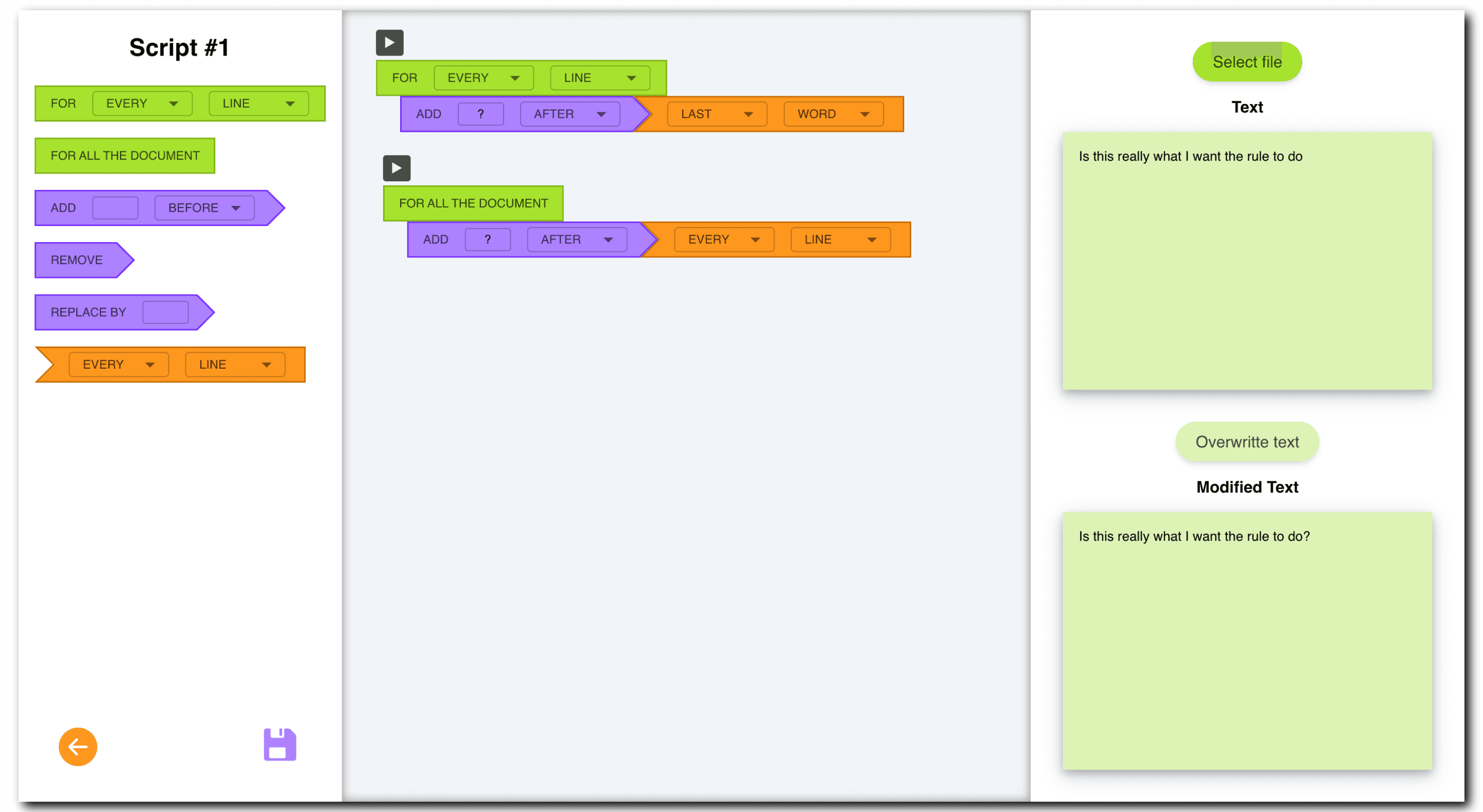Click the Modified Text heading
Image resolution: width=1483 pixels, height=812 pixels.
pos(1247,487)
